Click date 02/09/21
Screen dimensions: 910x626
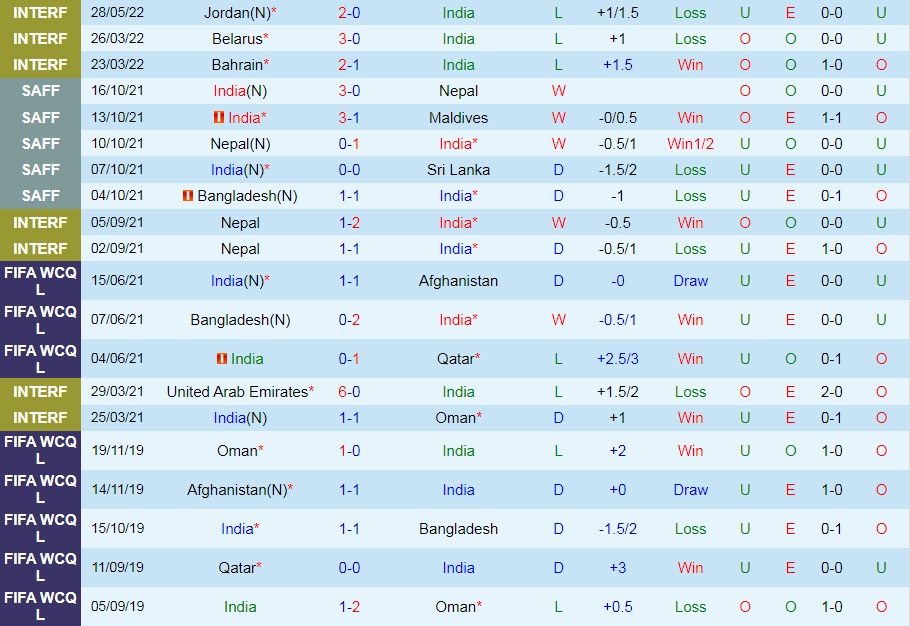(x=117, y=248)
